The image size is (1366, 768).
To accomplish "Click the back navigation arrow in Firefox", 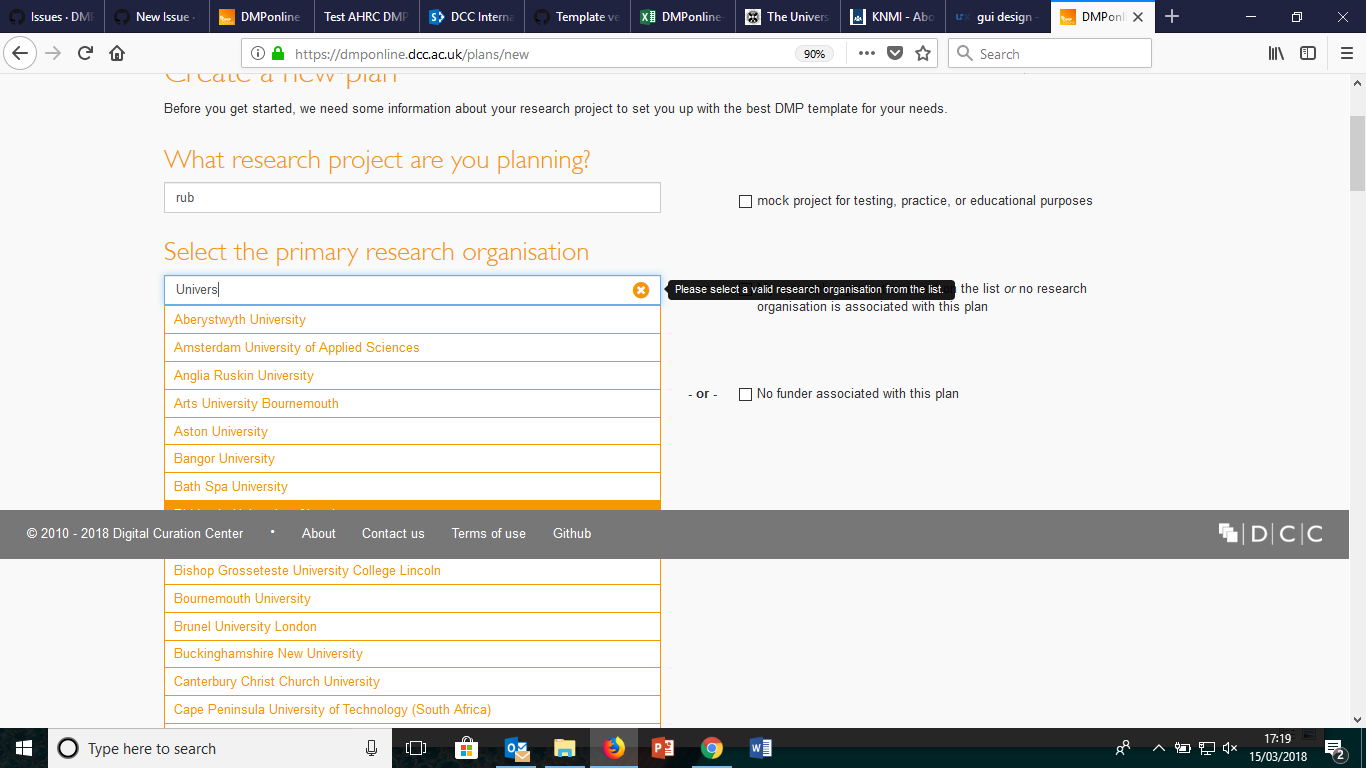I will (20, 53).
